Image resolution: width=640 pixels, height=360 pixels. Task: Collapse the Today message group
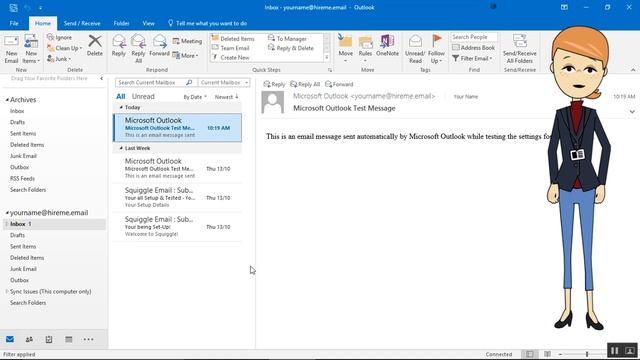121,107
